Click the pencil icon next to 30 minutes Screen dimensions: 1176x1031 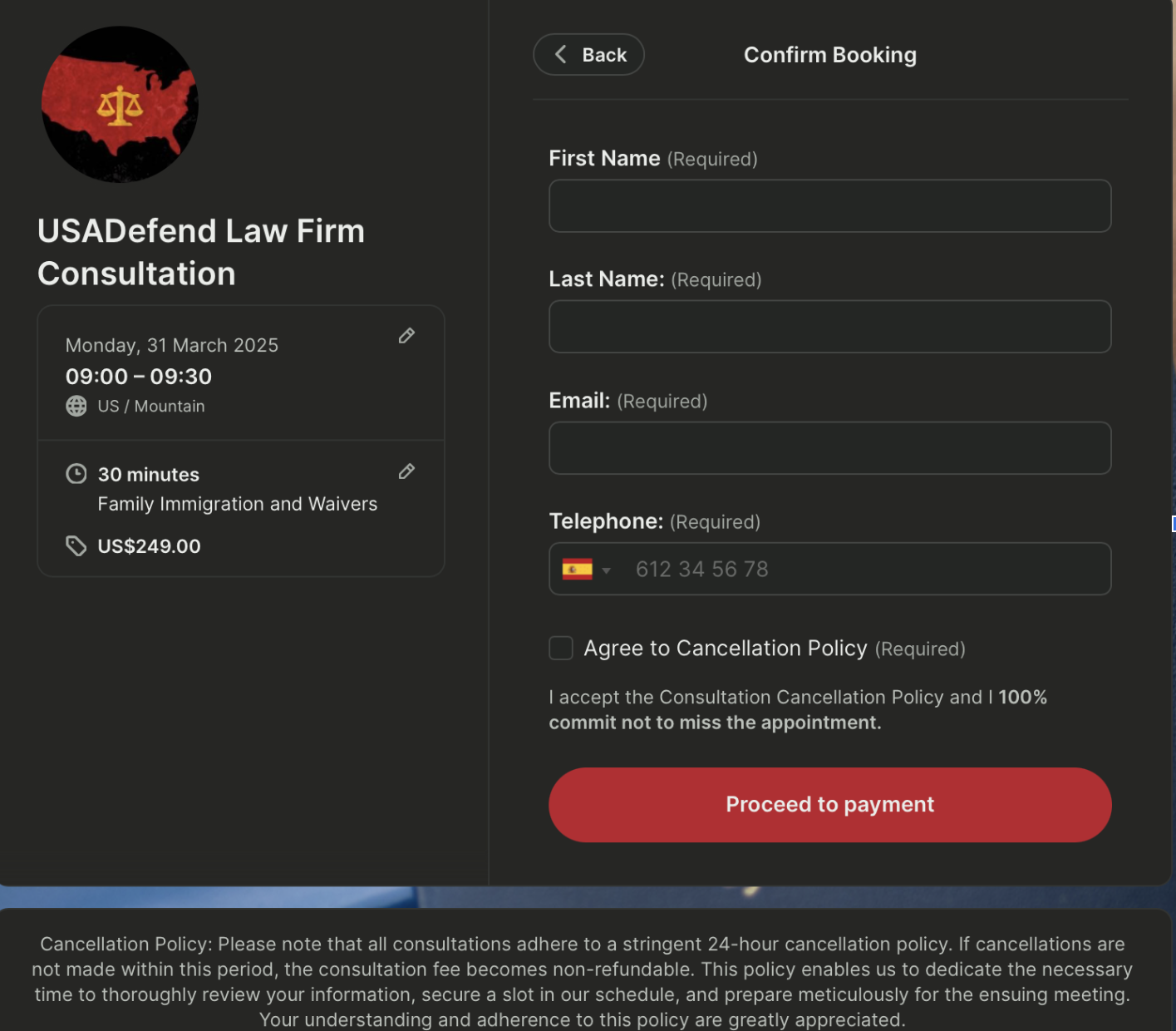pos(406,471)
